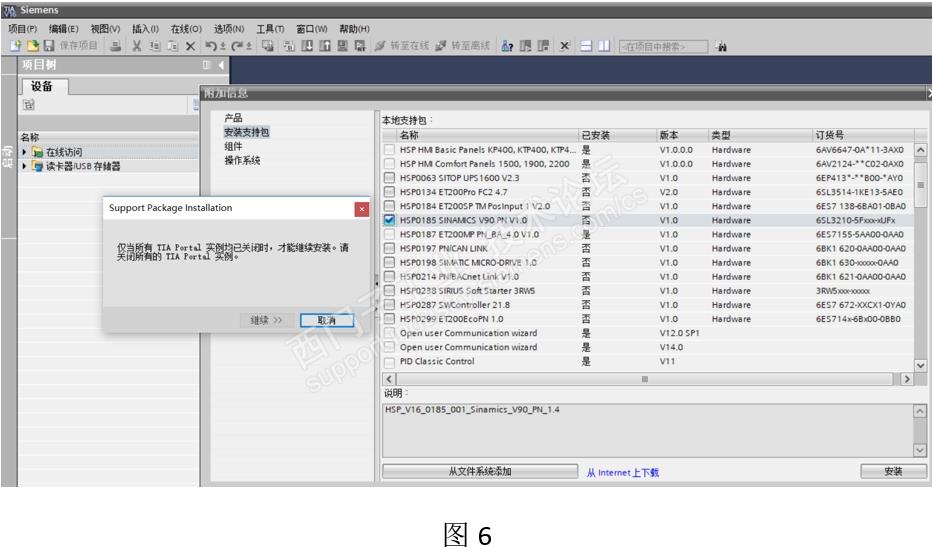Image resolution: width=933 pixels, height=547 pixels.
Task: Open the 帮助(H) menu
Action: click(355, 29)
